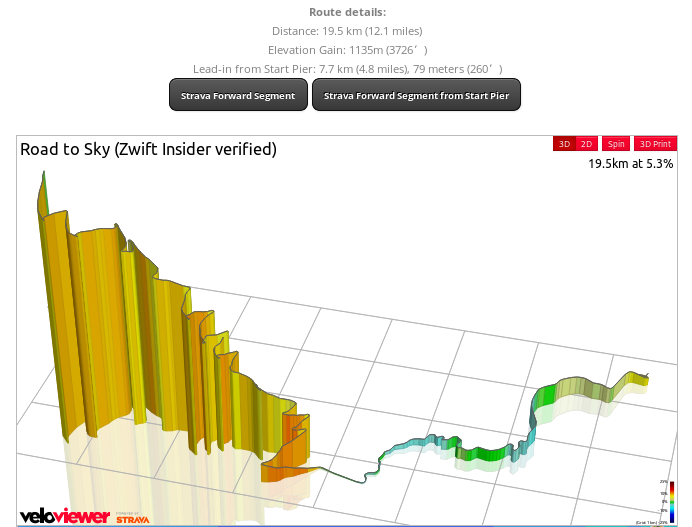Click the Powered by Strava logo
The image size is (692, 527).
pyautogui.click(x=132, y=518)
